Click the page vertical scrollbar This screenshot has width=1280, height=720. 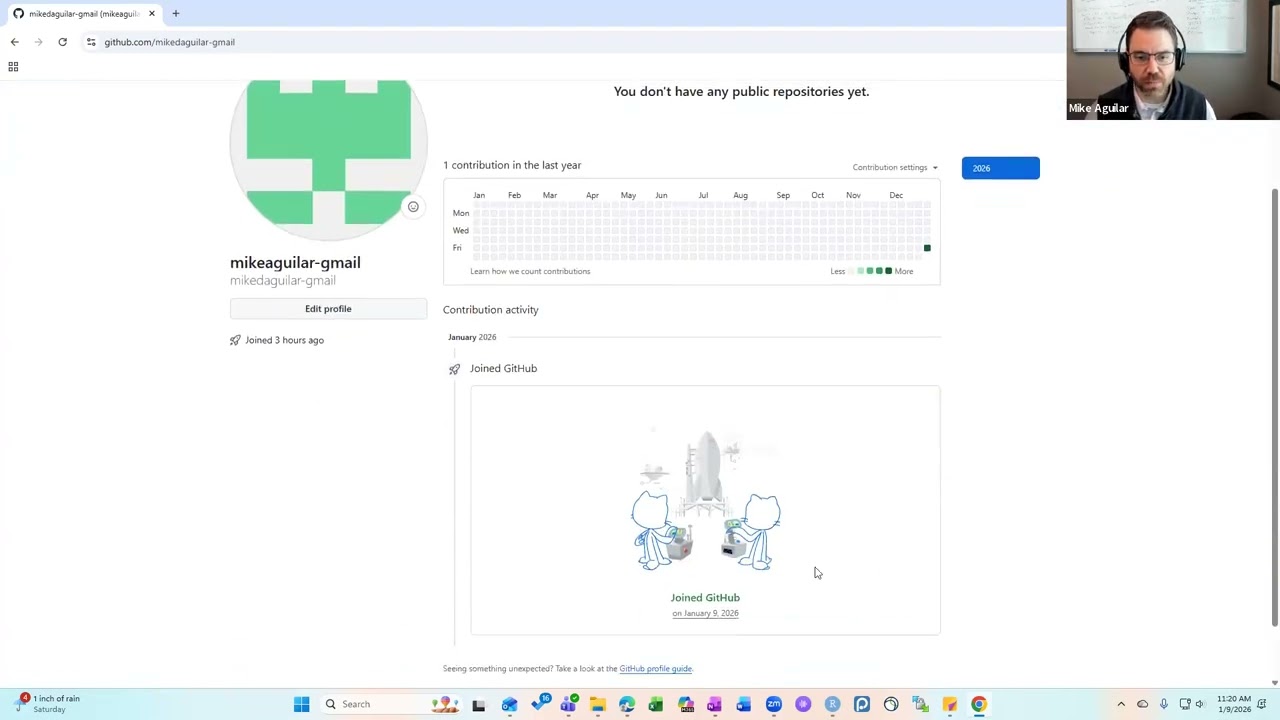[1274, 408]
